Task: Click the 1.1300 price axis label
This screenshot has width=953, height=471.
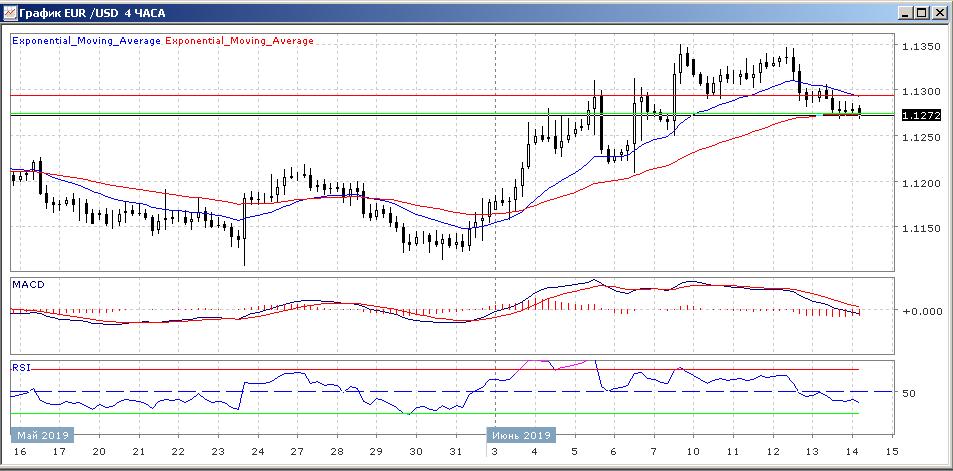Action: tap(920, 91)
